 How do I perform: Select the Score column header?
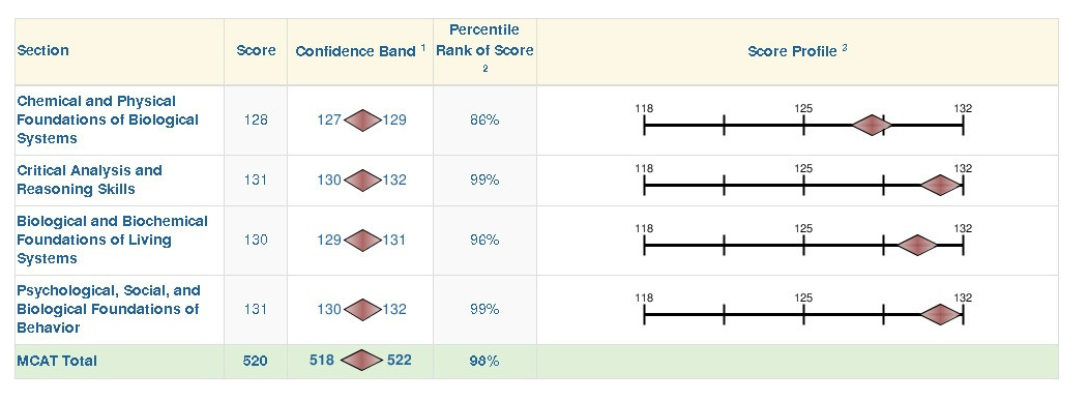click(x=256, y=51)
